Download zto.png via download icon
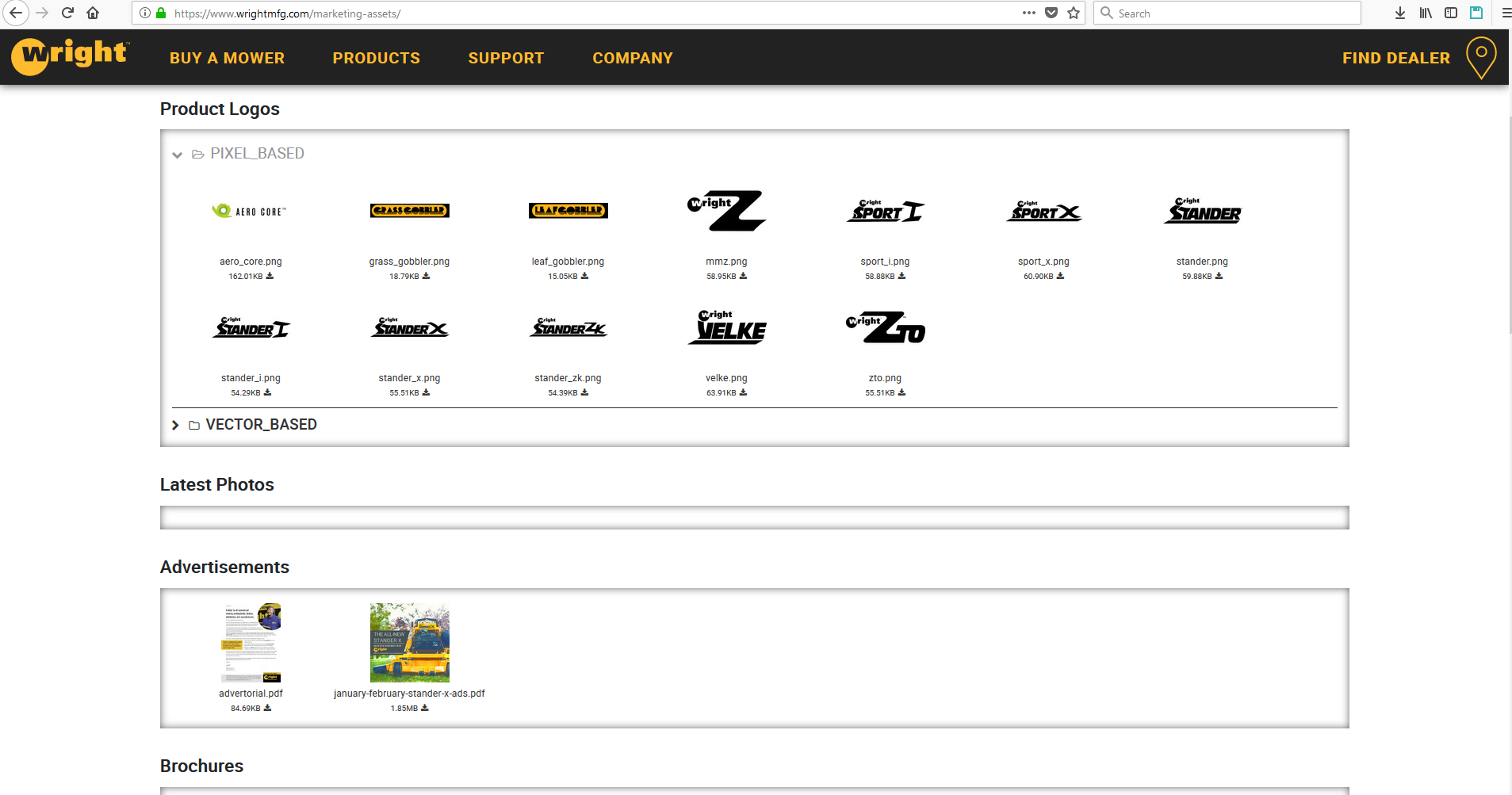1512x795 pixels. pyautogui.click(x=901, y=392)
